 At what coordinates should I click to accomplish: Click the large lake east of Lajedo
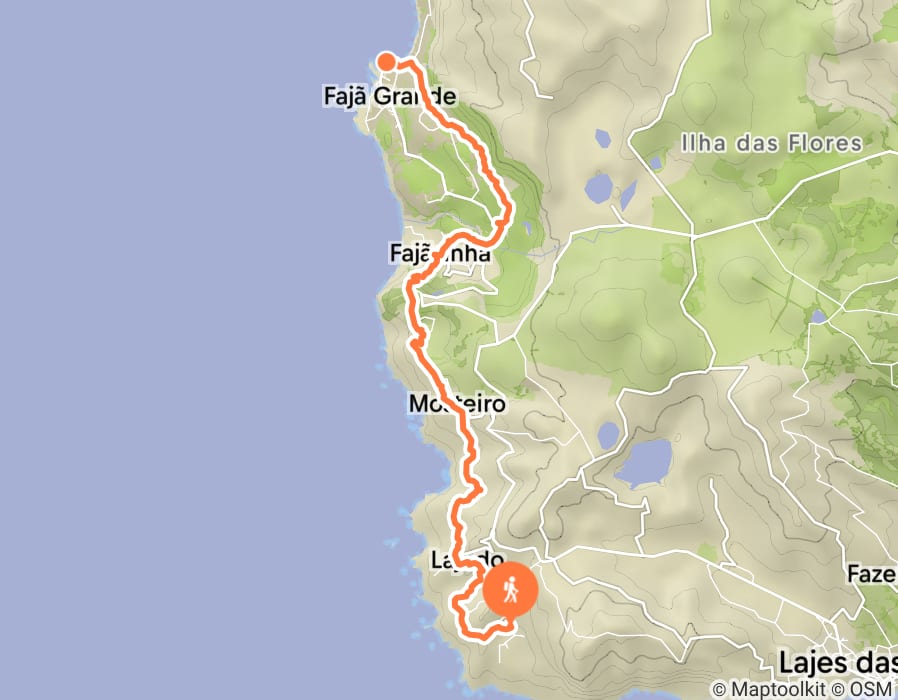pyautogui.click(x=644, y=463)
